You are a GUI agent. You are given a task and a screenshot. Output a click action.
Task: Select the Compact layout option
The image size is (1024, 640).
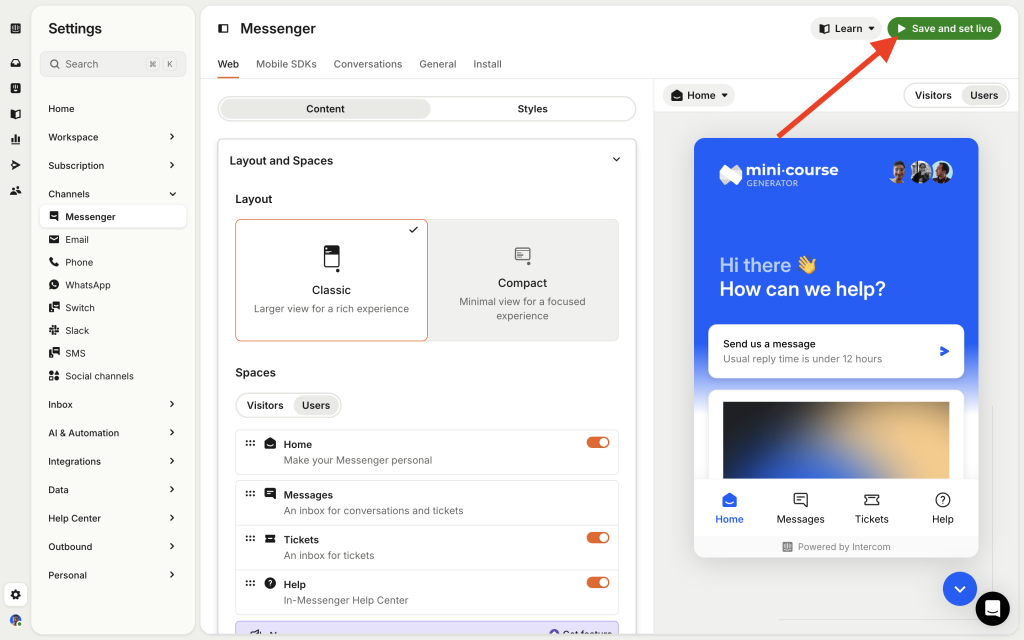pyautogui.click(x=522, y=280)
